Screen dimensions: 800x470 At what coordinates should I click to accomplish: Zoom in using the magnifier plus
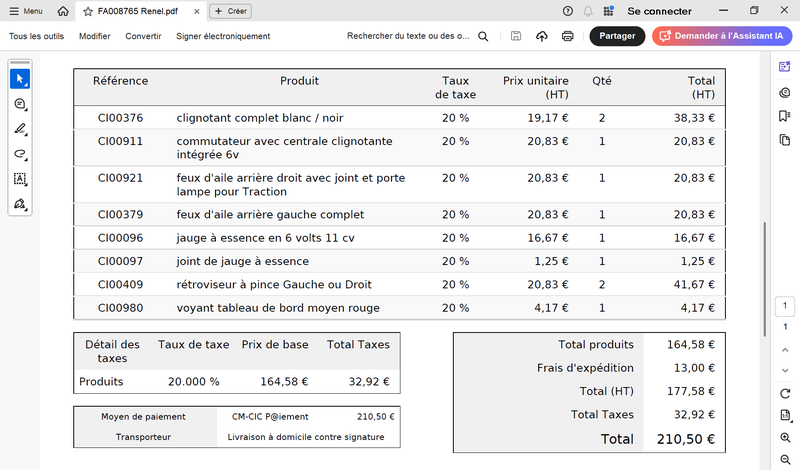(785, 438)
